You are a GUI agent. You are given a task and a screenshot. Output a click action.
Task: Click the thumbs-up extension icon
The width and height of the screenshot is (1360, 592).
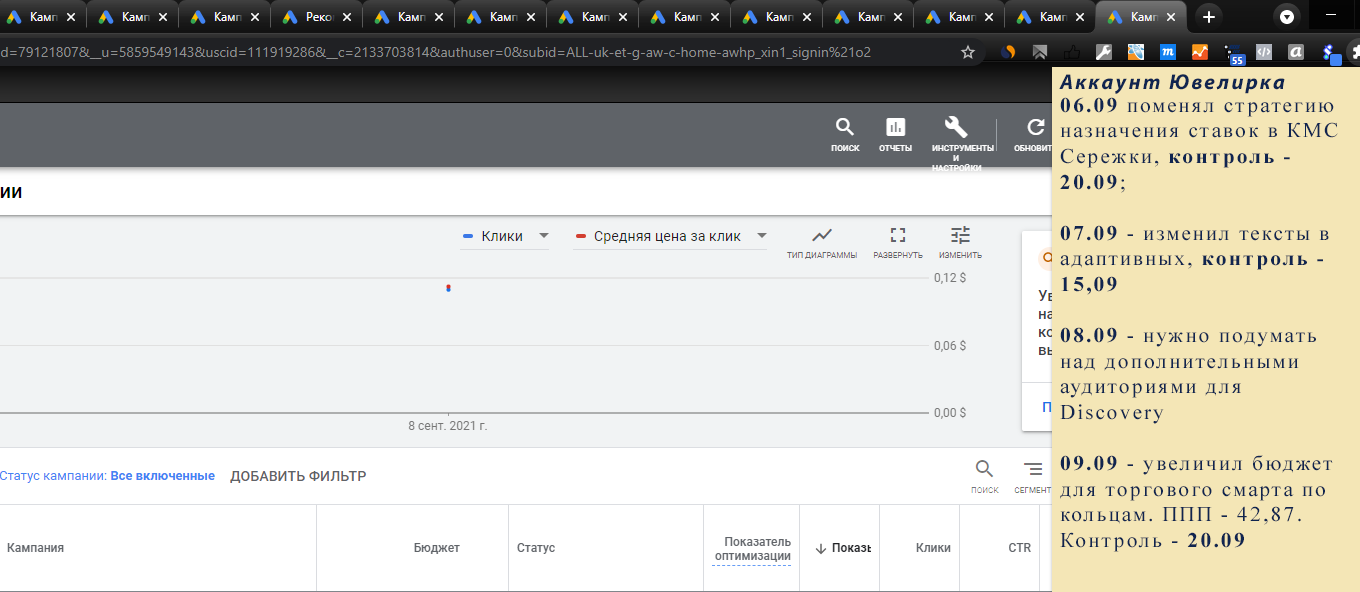(x=1072, y=52)
